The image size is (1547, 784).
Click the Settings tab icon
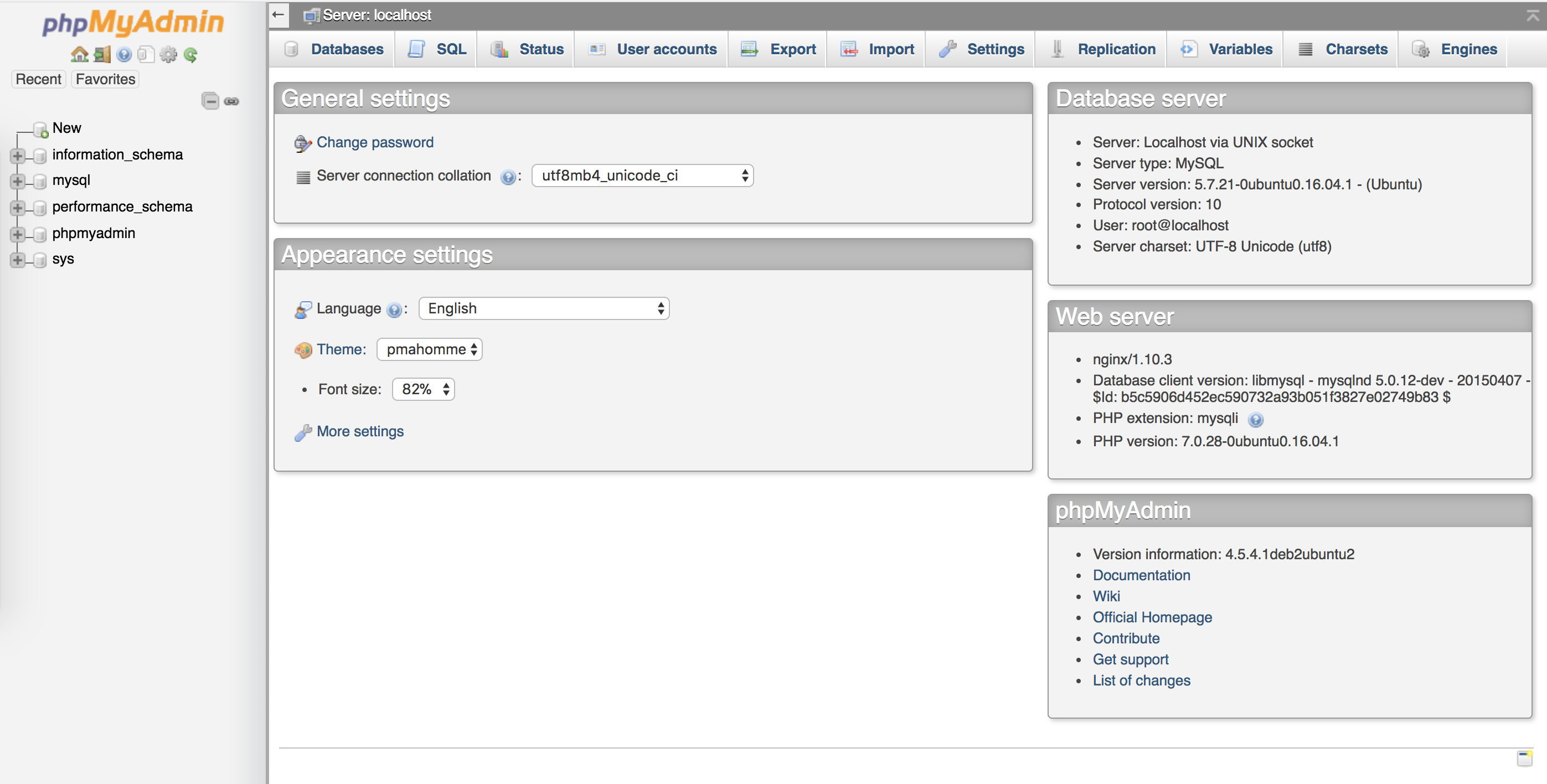coord(950,48)
